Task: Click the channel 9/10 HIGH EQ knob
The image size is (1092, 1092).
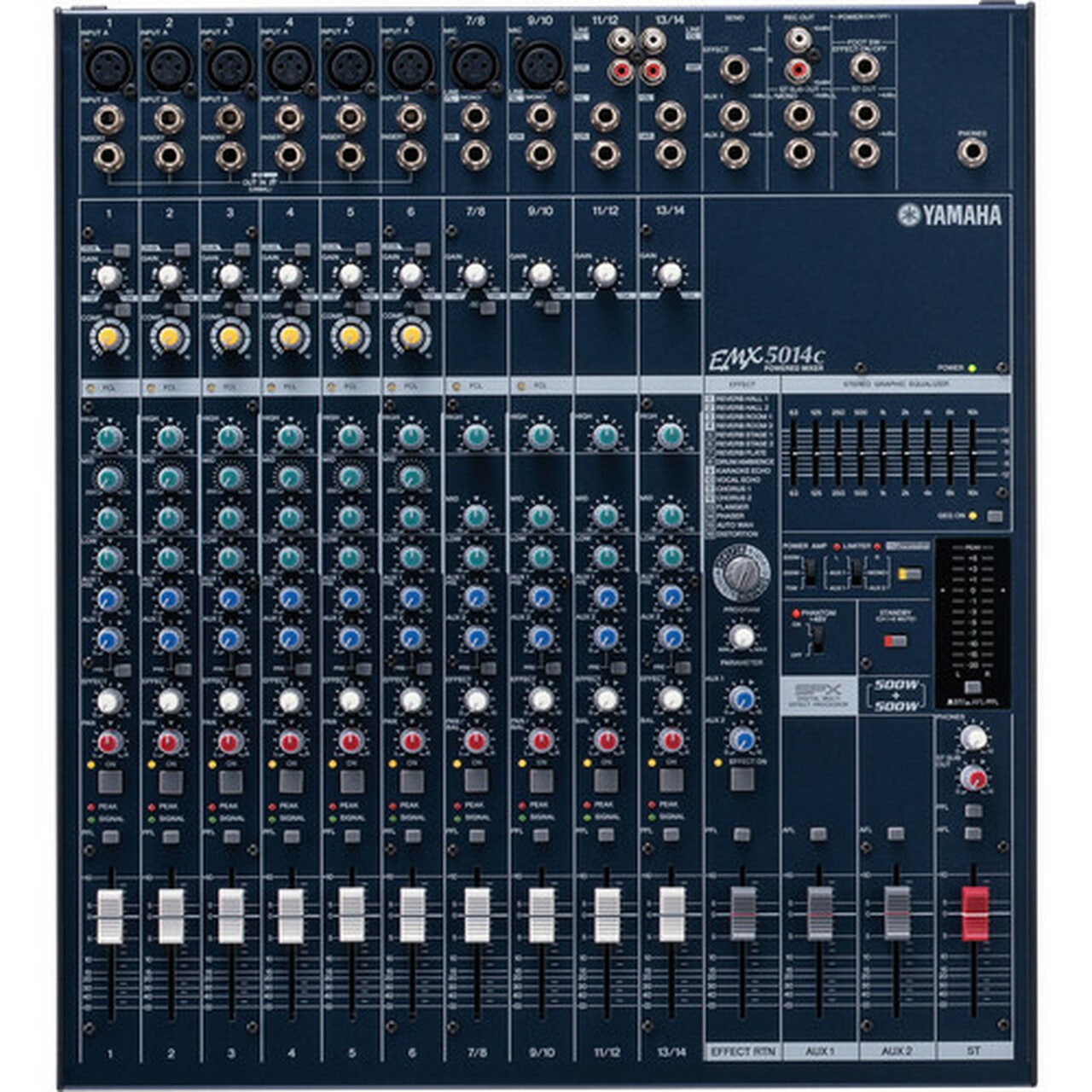Action: [540, 438]
